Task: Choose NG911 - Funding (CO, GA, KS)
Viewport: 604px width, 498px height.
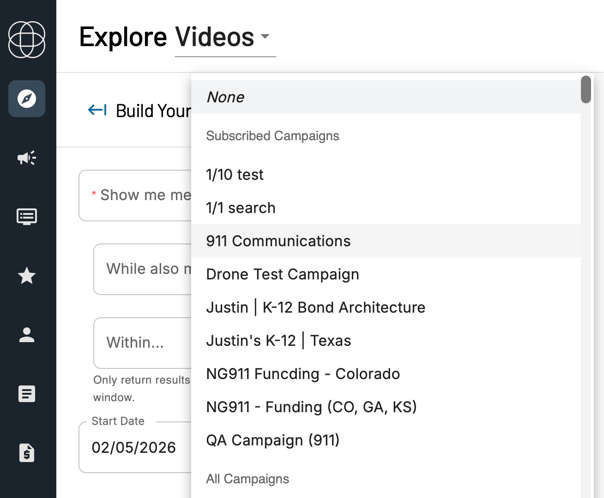Action: pos(311,407)
